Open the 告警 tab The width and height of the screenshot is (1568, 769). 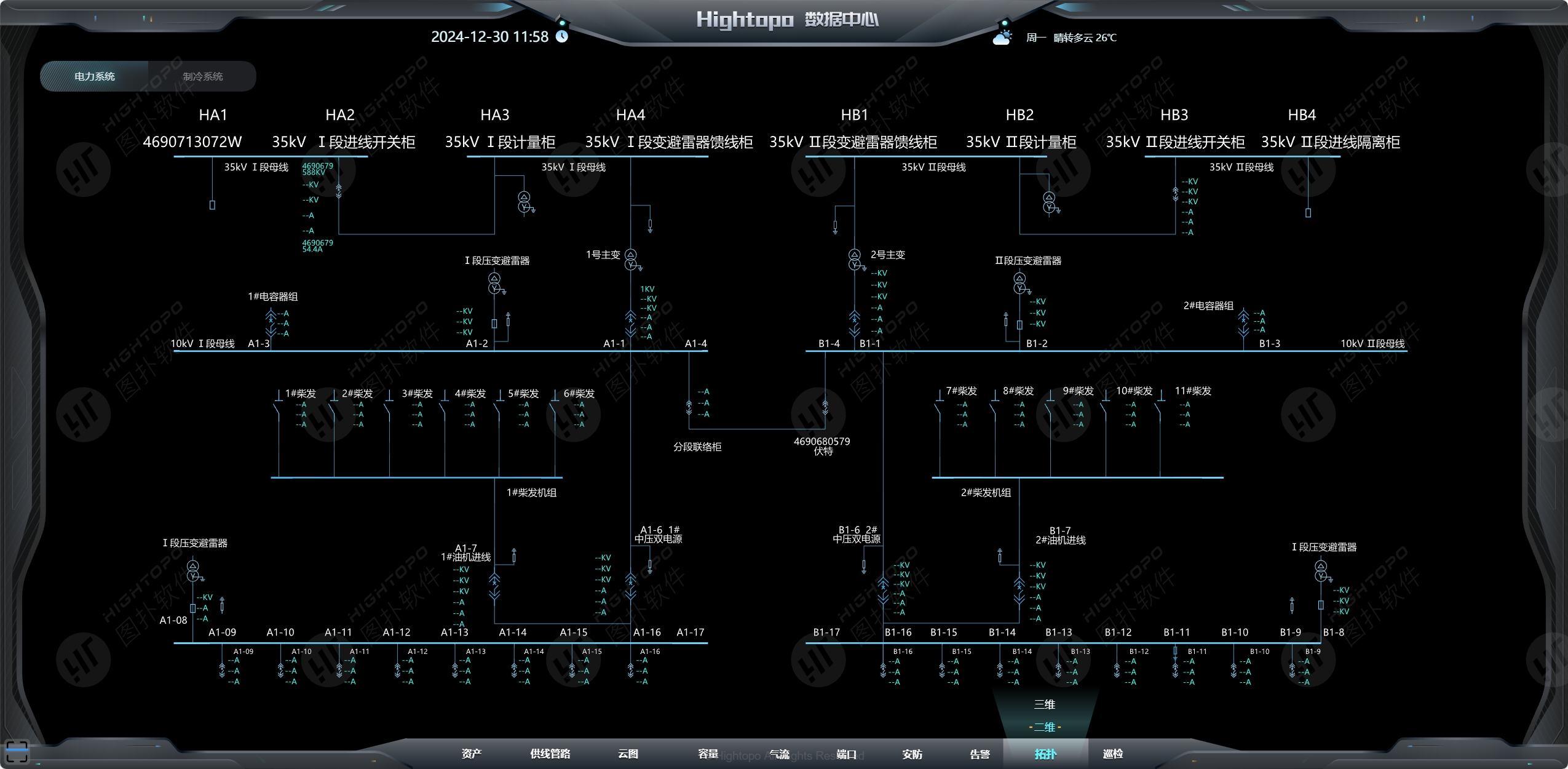pyautogui.click(x=980, y=754)
